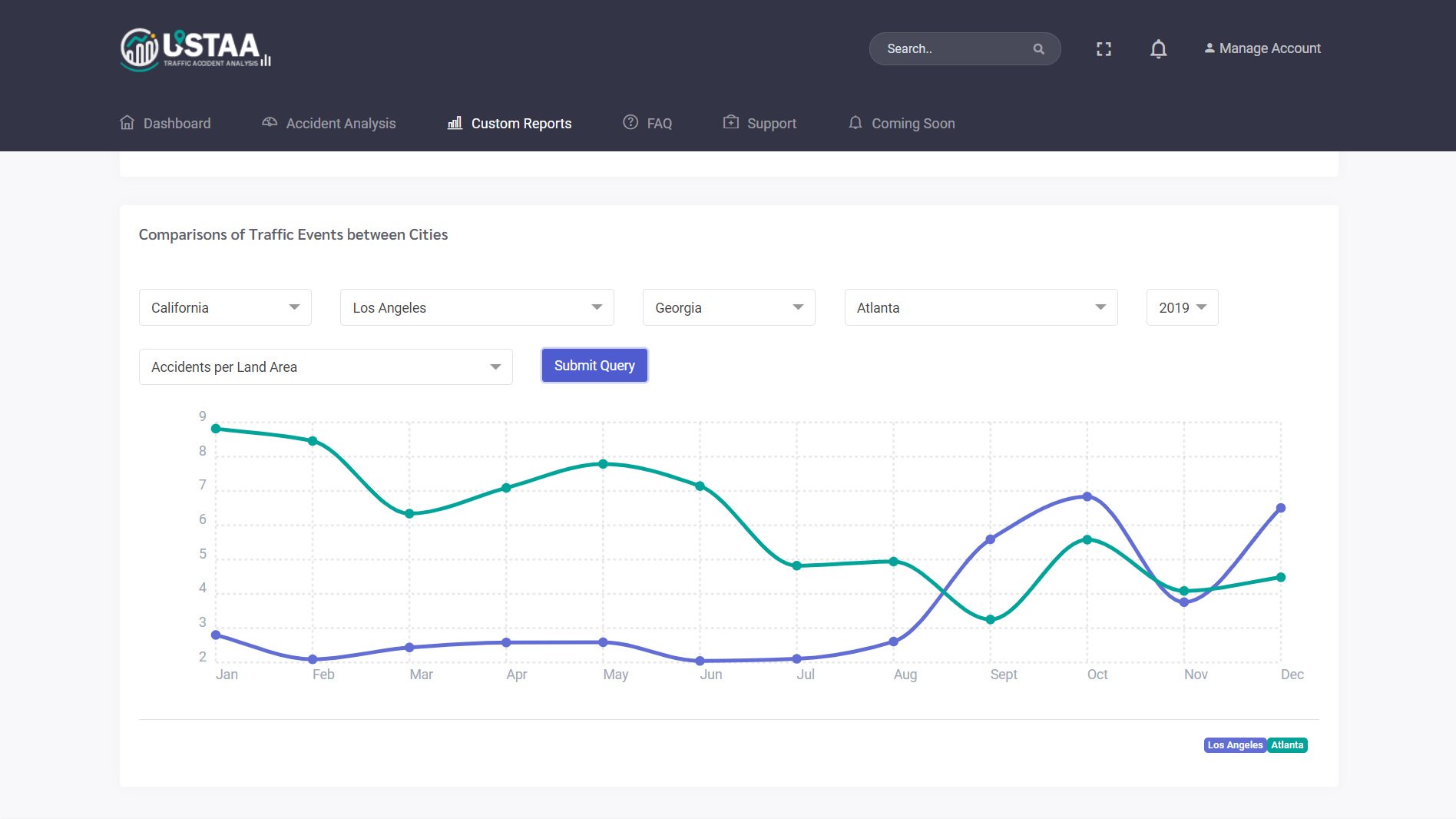Click into the Search input field
This screenshot has height=819, width=1456.
(x=952, y=49)
